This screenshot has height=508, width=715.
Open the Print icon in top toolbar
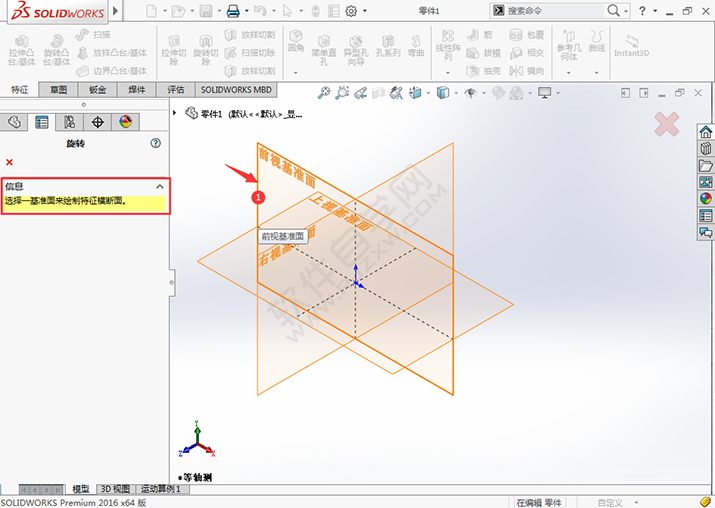[x=233, y=11]
